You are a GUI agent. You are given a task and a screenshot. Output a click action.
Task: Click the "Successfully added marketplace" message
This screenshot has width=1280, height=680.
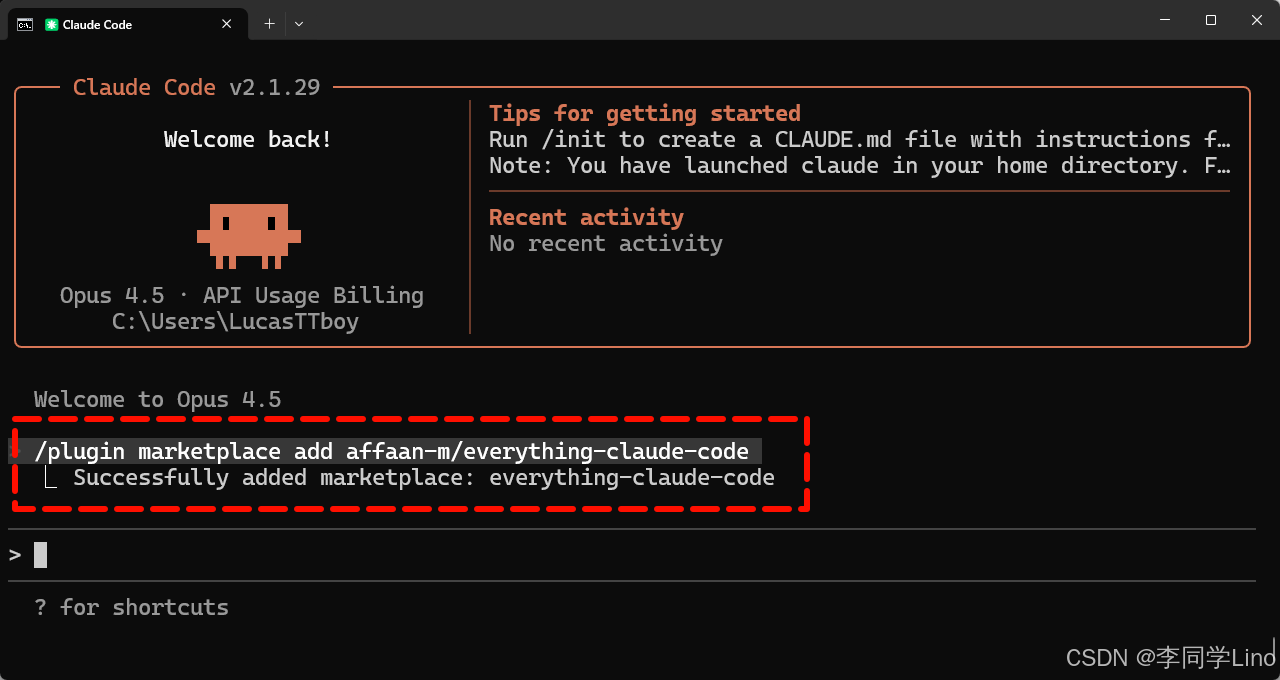(423, 477)
